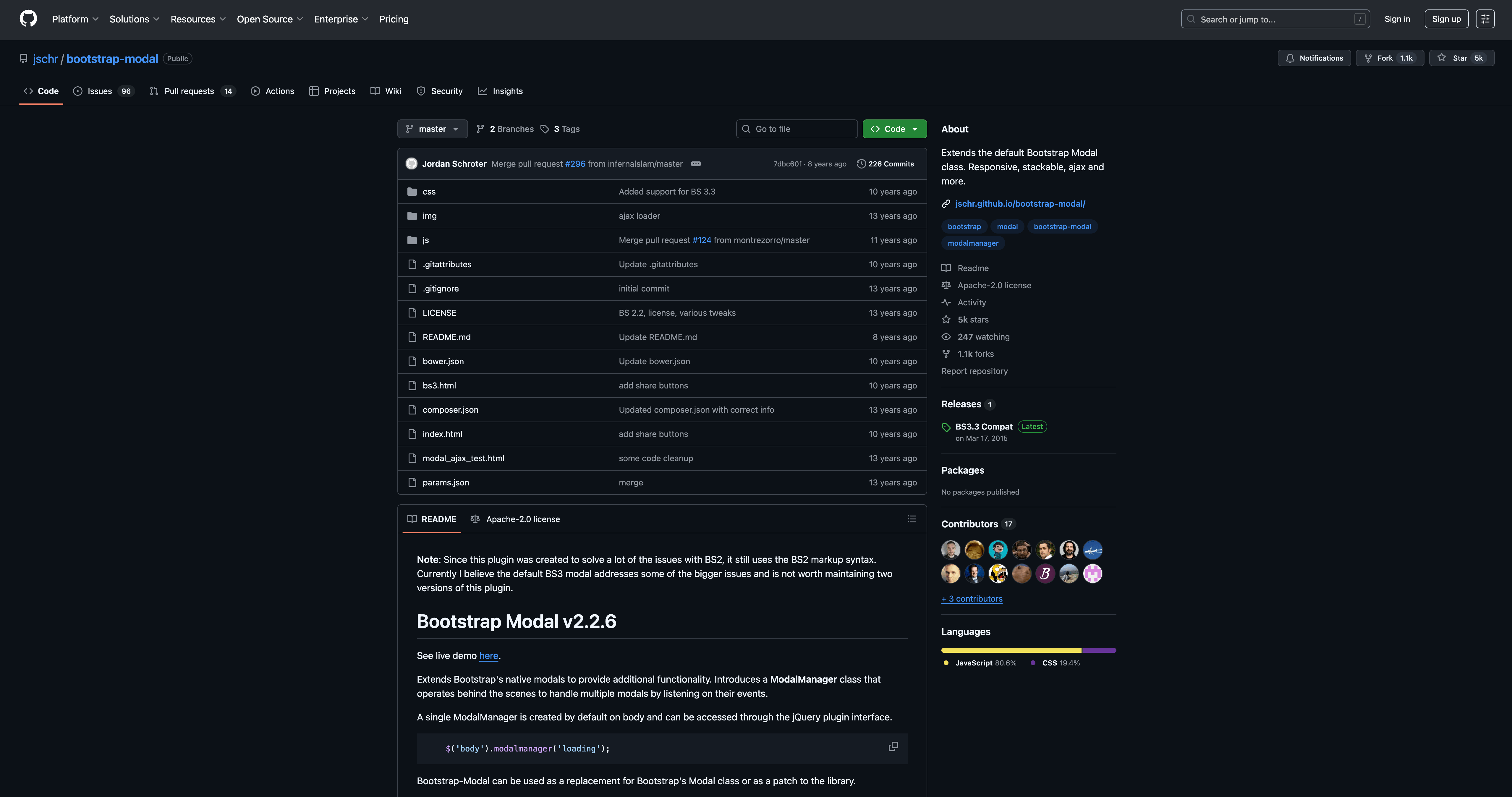Click the GitHub logo icon
The image size is (1512, 797).
point(28,19)
